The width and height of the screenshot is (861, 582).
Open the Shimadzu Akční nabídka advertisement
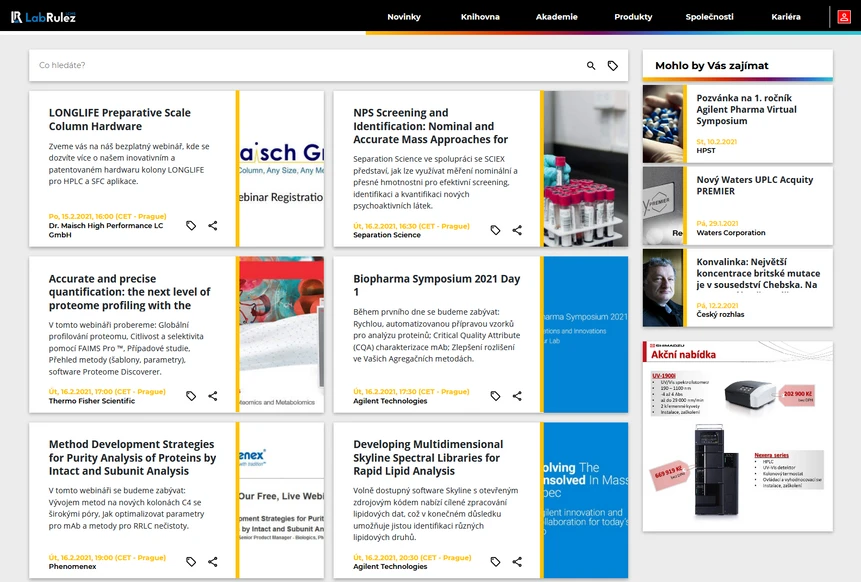pos(737,436)
